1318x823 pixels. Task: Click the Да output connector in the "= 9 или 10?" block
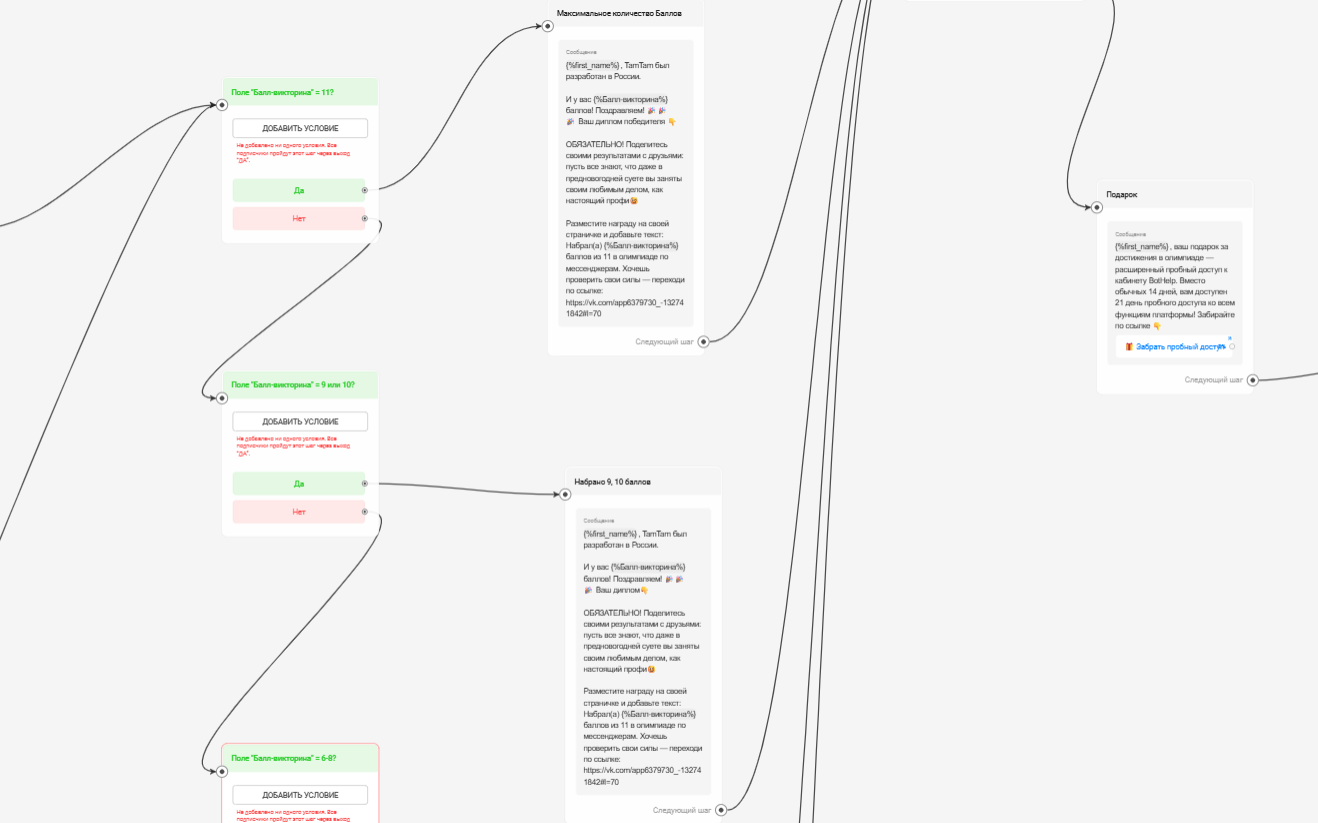tap(364, 484)
